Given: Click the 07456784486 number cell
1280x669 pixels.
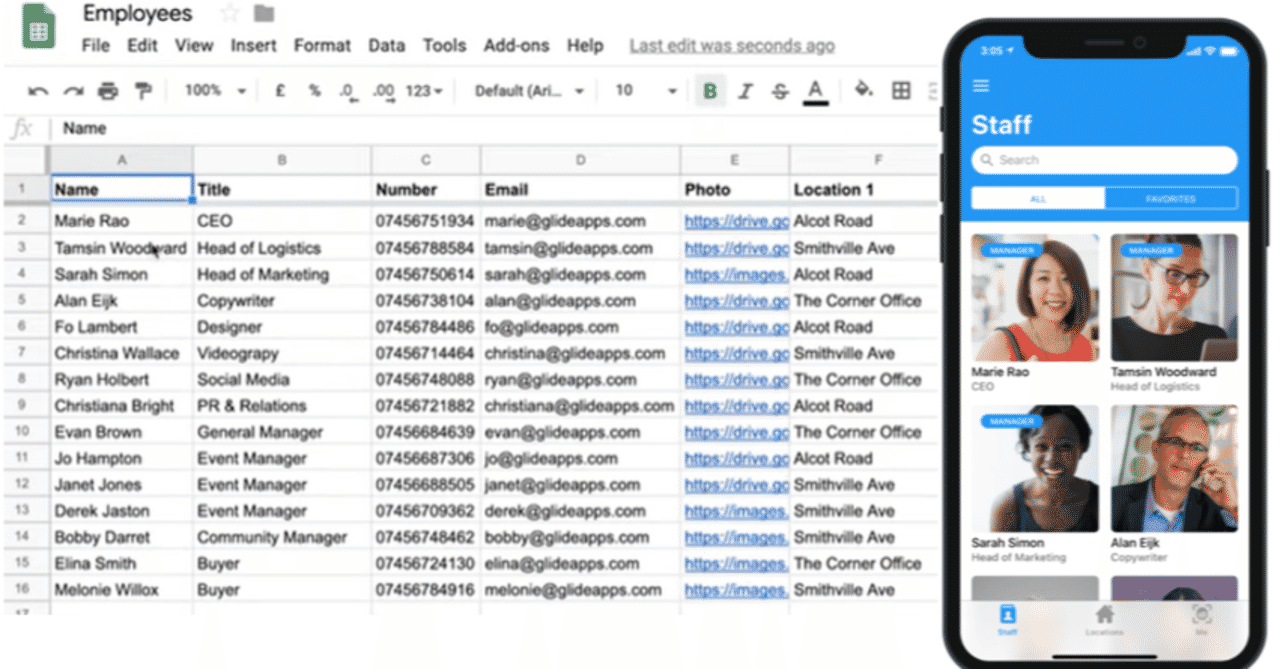Looking at the screenshot, I should [426, 327].
